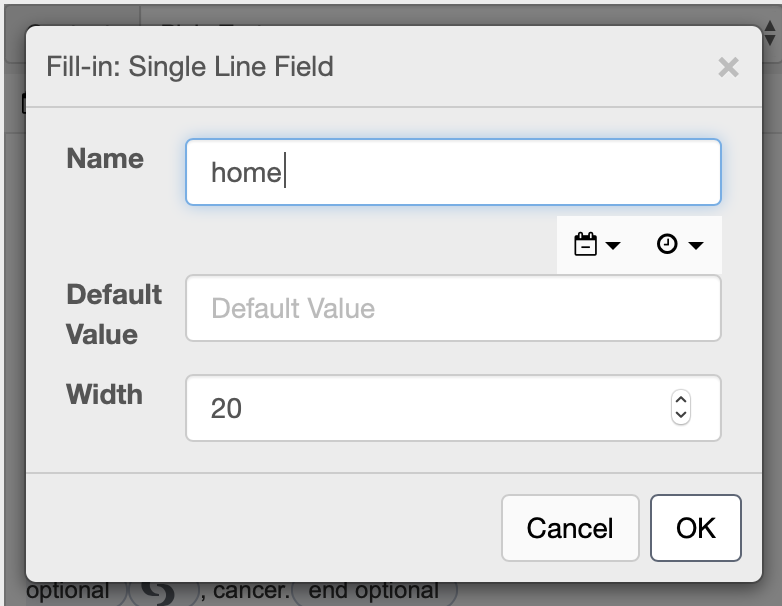Click into the Default Value input
Image resolution: width=782 pixels, height=606 pixels.
coord(453,308)
